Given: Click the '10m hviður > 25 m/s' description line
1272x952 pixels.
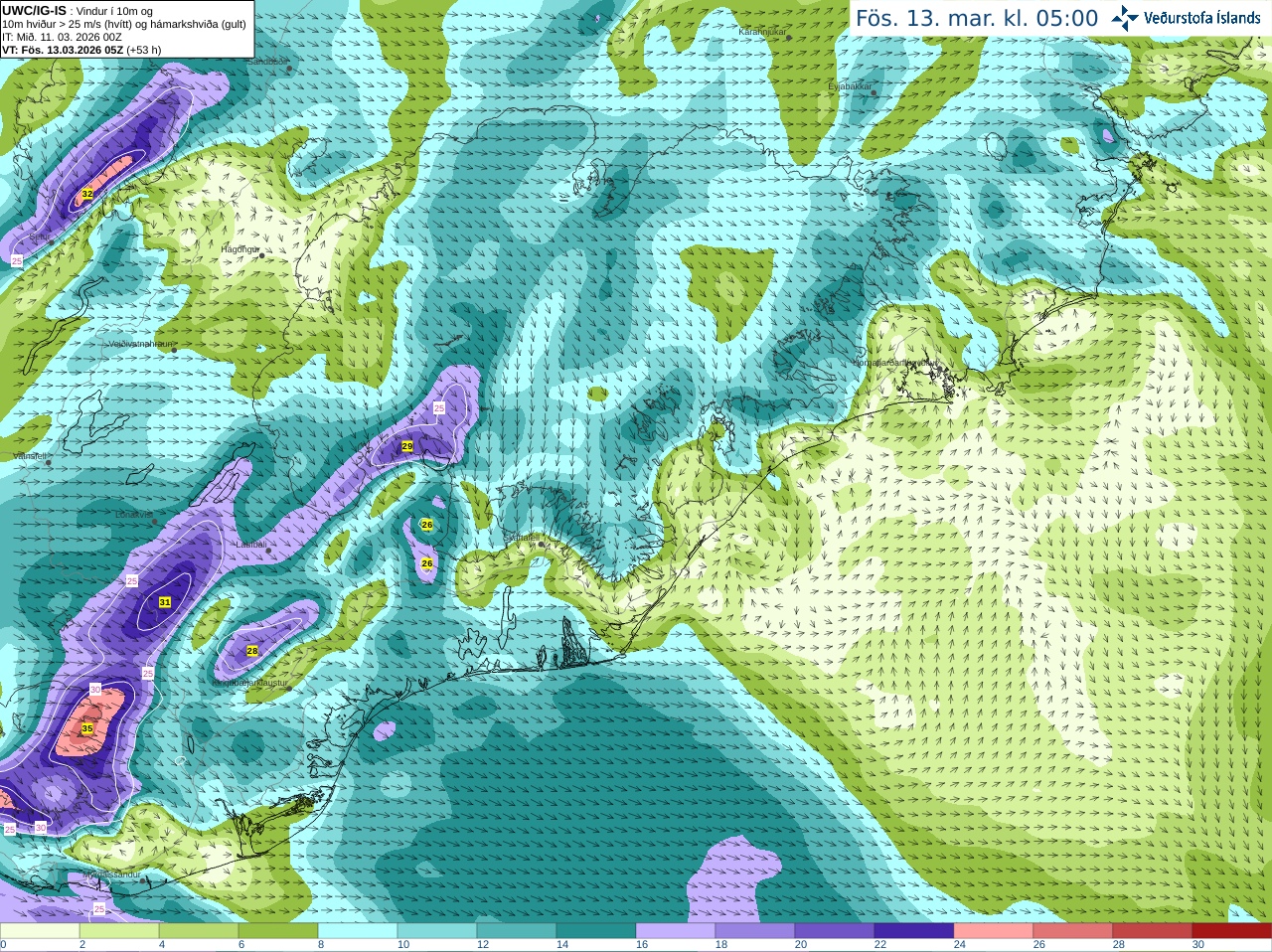Looking at the screenshot, I should (124, 24).
